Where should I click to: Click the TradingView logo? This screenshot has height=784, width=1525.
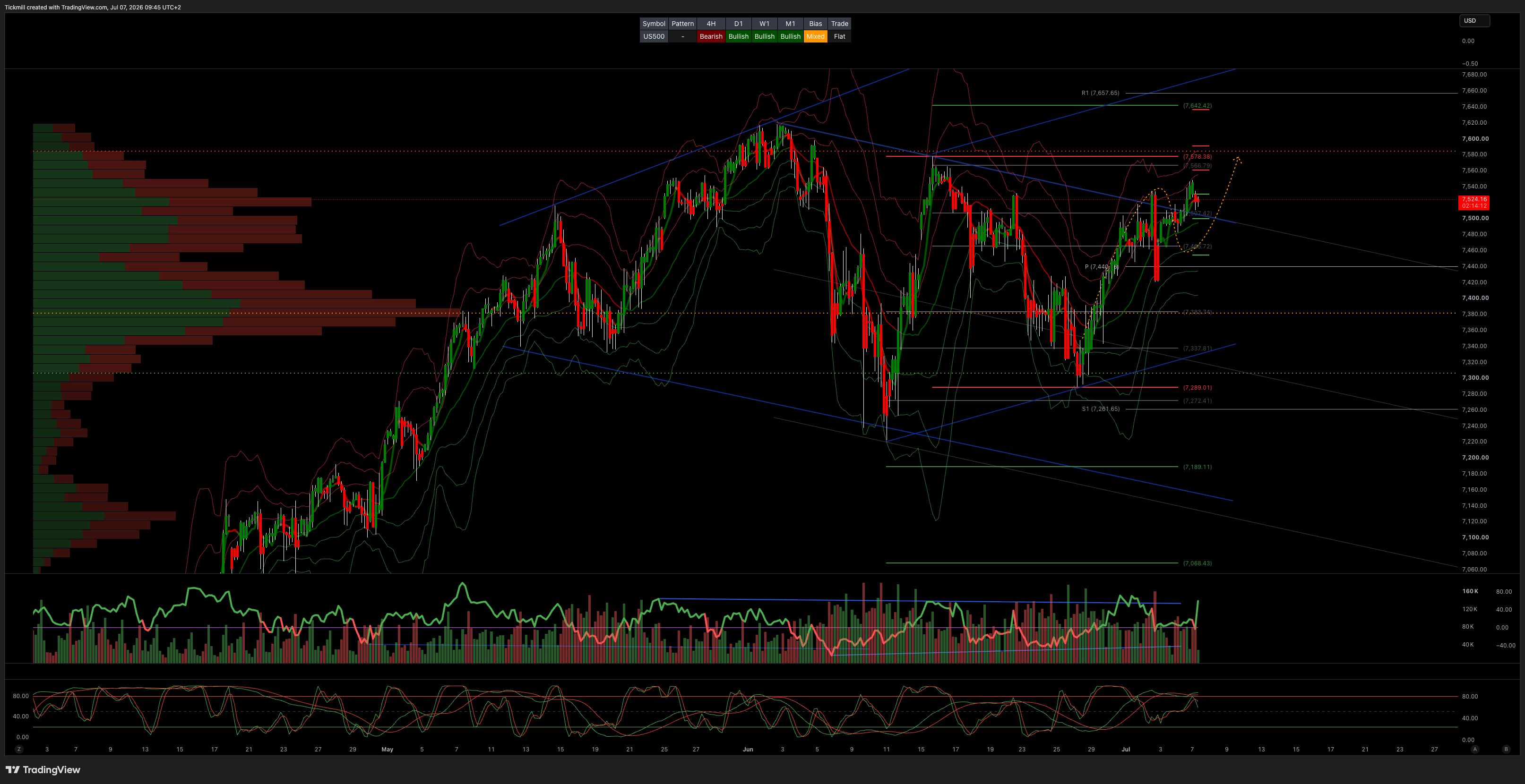click(43, 770)
